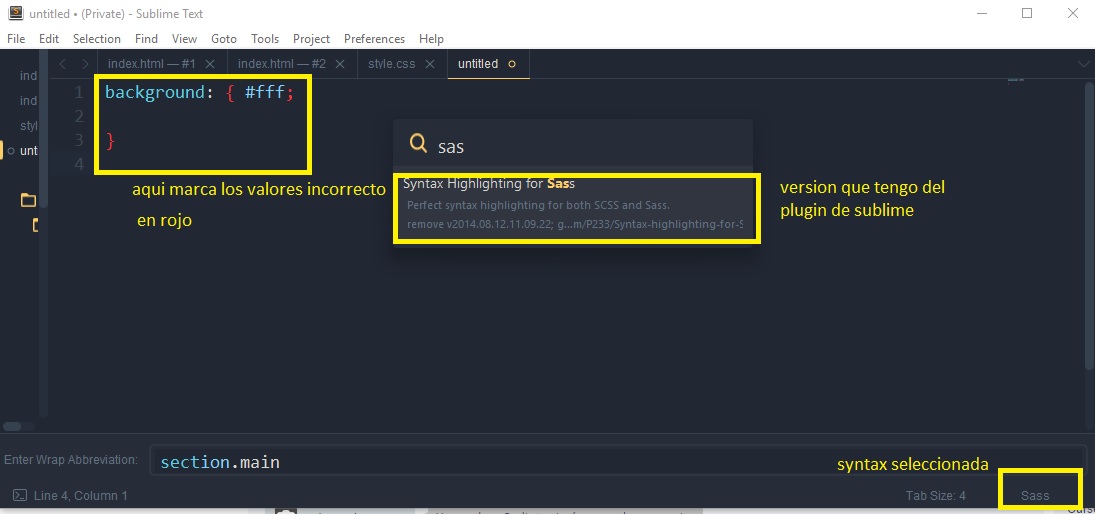Click the unsaved dot on untitled tab
The width and height of the screenshot is (1095, 514).
pyautogui.click(x=512, y=64)
